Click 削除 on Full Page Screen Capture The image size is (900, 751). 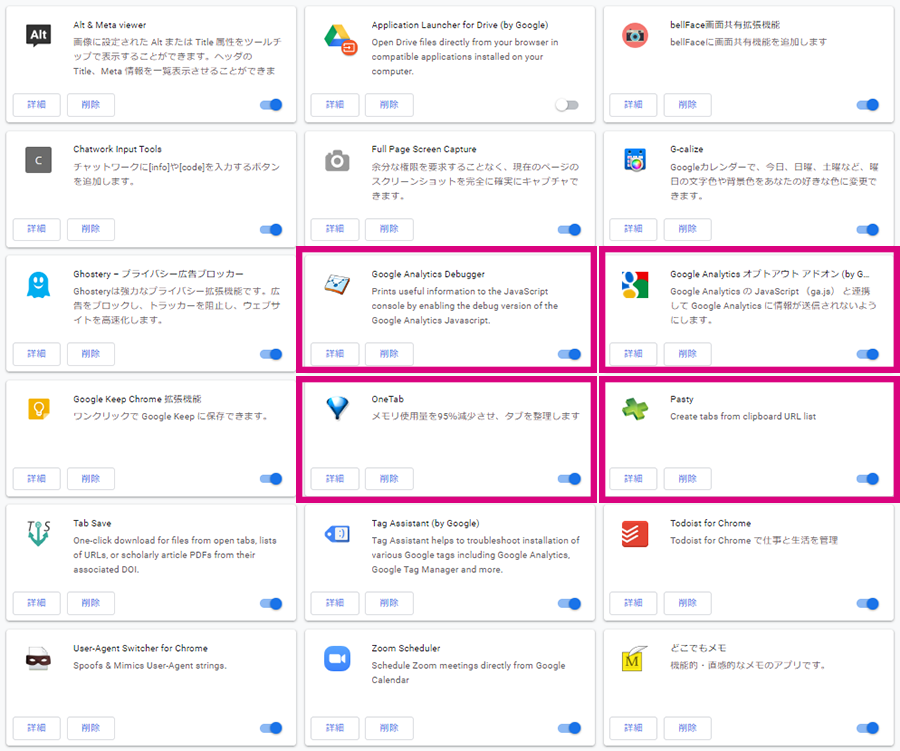pyautogui.click(x=389, y=229)
